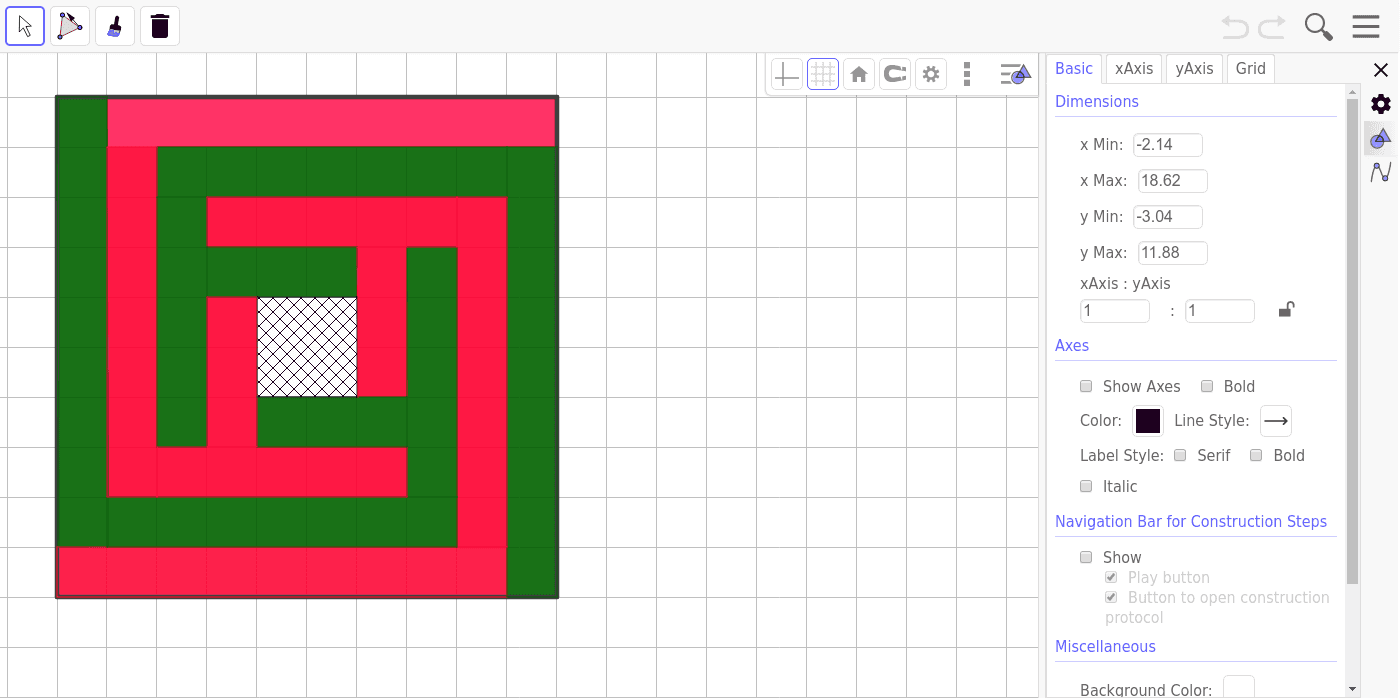
Task: Click Navigation Bar for Construction Steps heading
Action: tap(1191, 521)
